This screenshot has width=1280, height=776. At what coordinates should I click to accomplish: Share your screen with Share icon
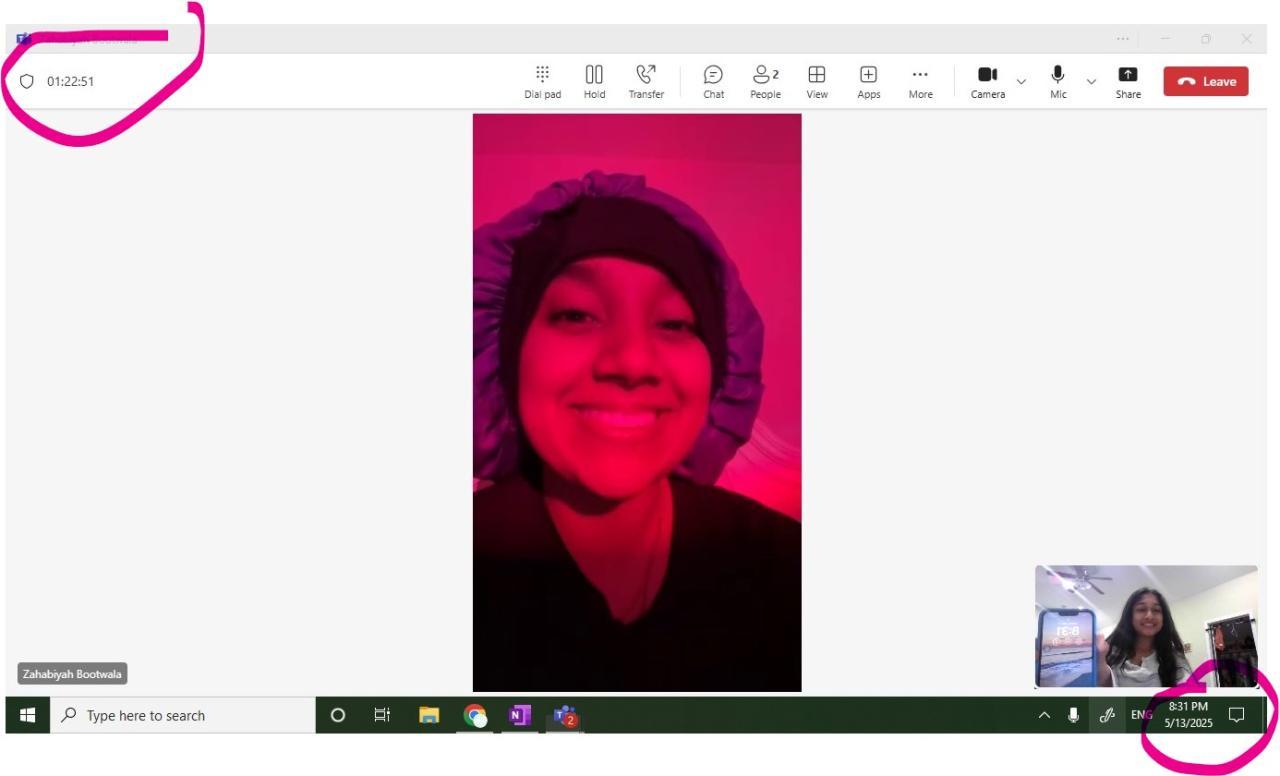1128,81
